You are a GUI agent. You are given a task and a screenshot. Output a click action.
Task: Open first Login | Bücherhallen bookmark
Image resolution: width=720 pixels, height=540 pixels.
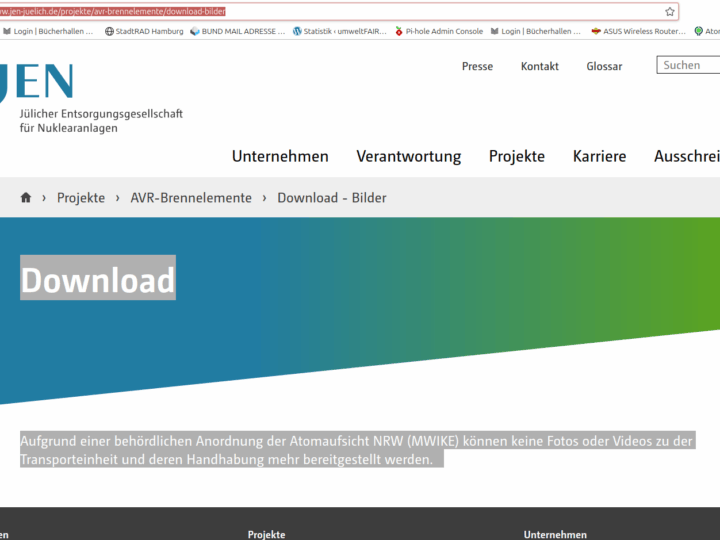point(48,31)
